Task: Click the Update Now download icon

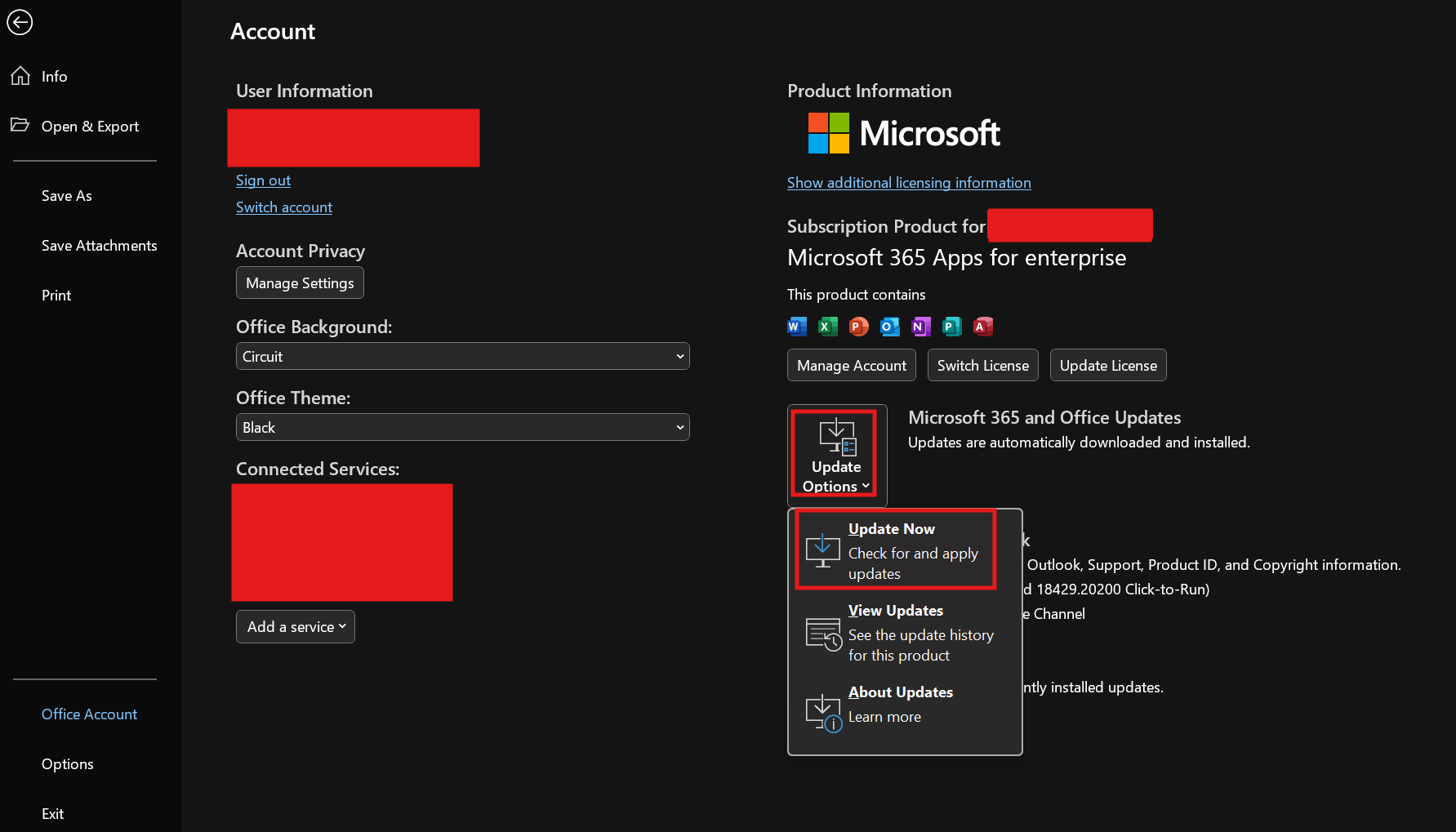Action: (823, 550)
